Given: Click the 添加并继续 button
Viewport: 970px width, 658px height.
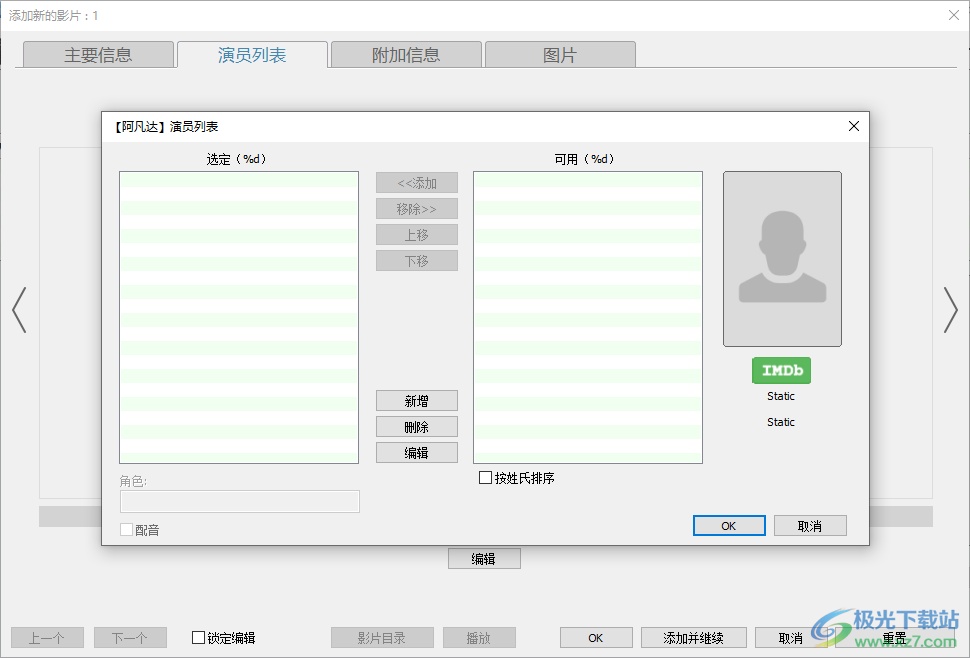Looking at the screenshot, I should pyautogui.click(x=693, y=637).
